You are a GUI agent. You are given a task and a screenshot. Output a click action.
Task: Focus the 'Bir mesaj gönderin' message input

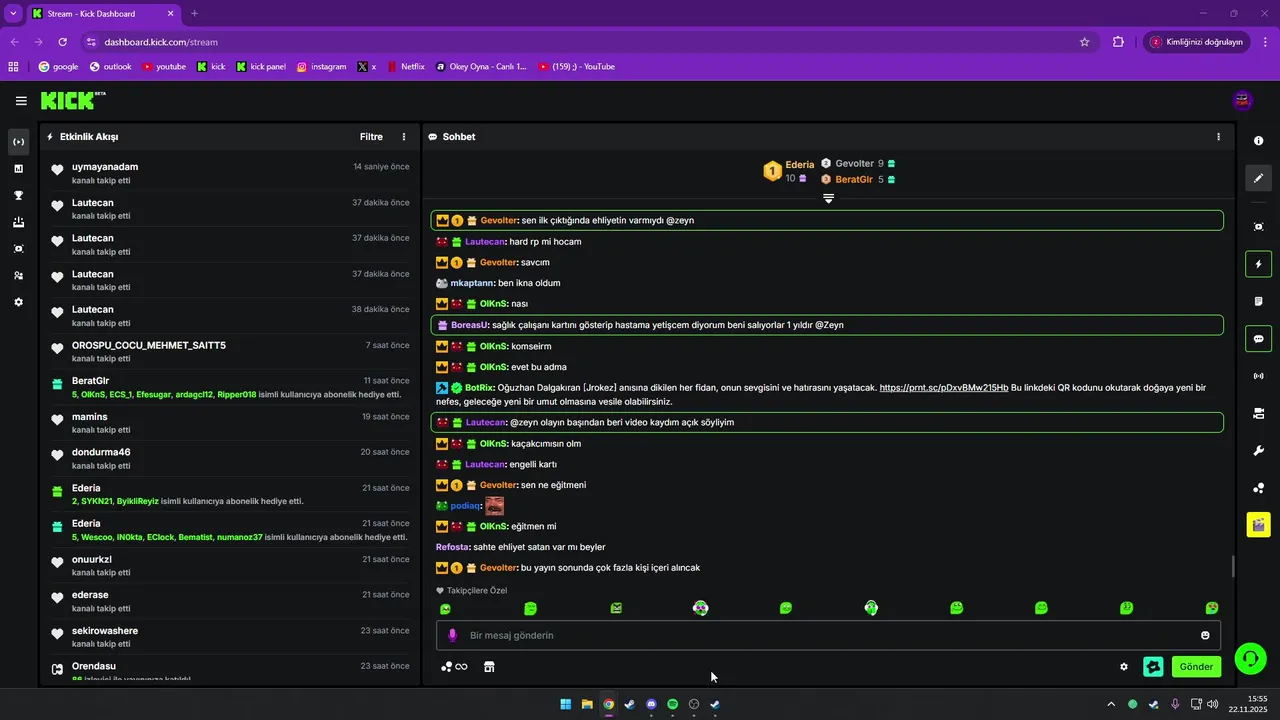(x=828, y=635)
